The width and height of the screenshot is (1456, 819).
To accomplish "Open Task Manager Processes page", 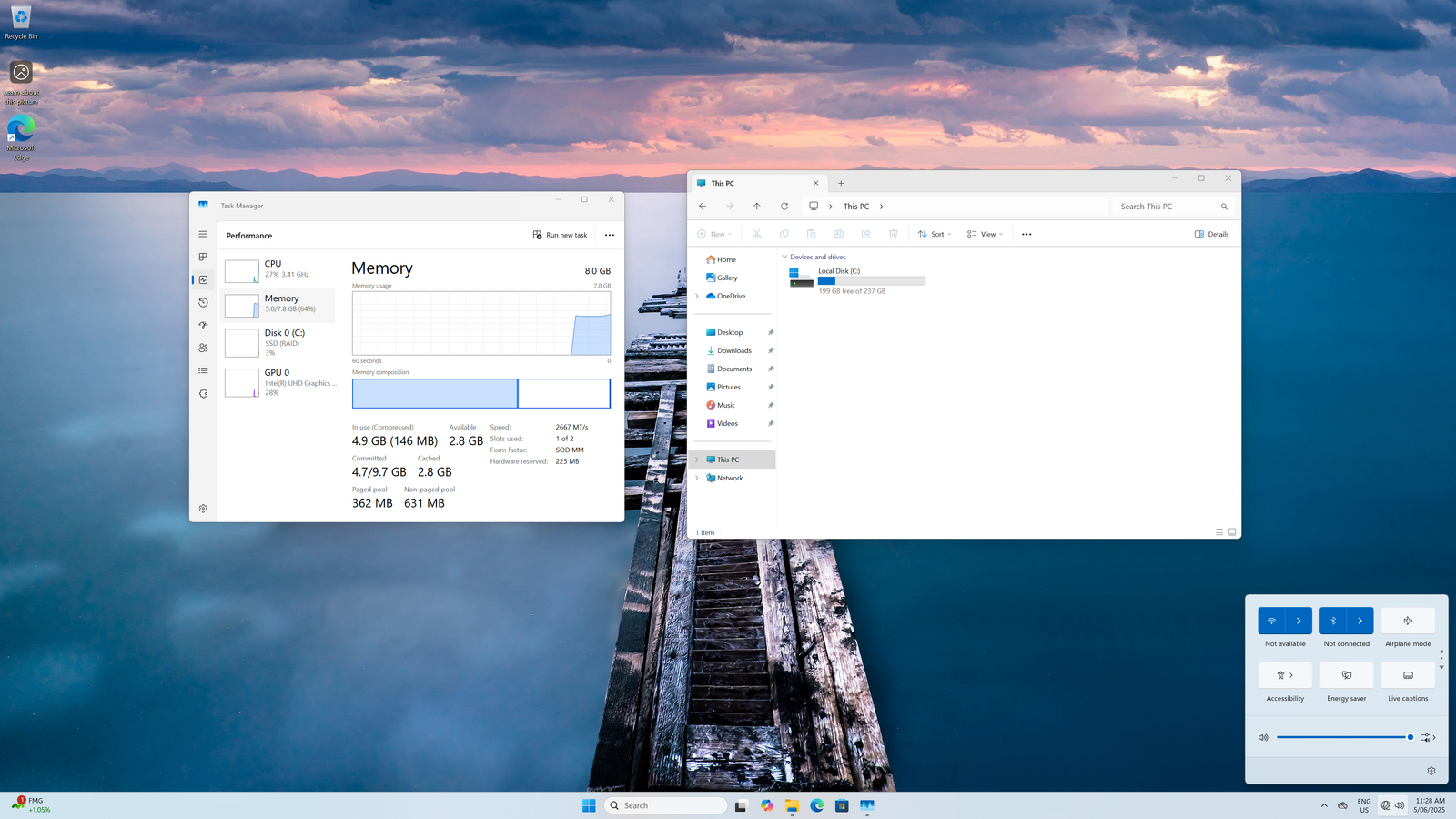I will 203,257.
